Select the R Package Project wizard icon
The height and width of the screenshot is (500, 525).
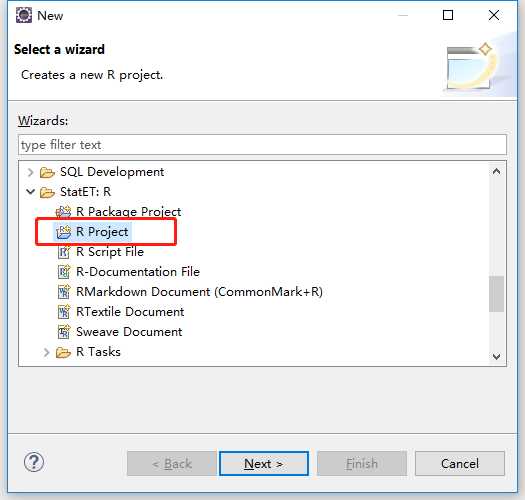[x=63, y=212]
